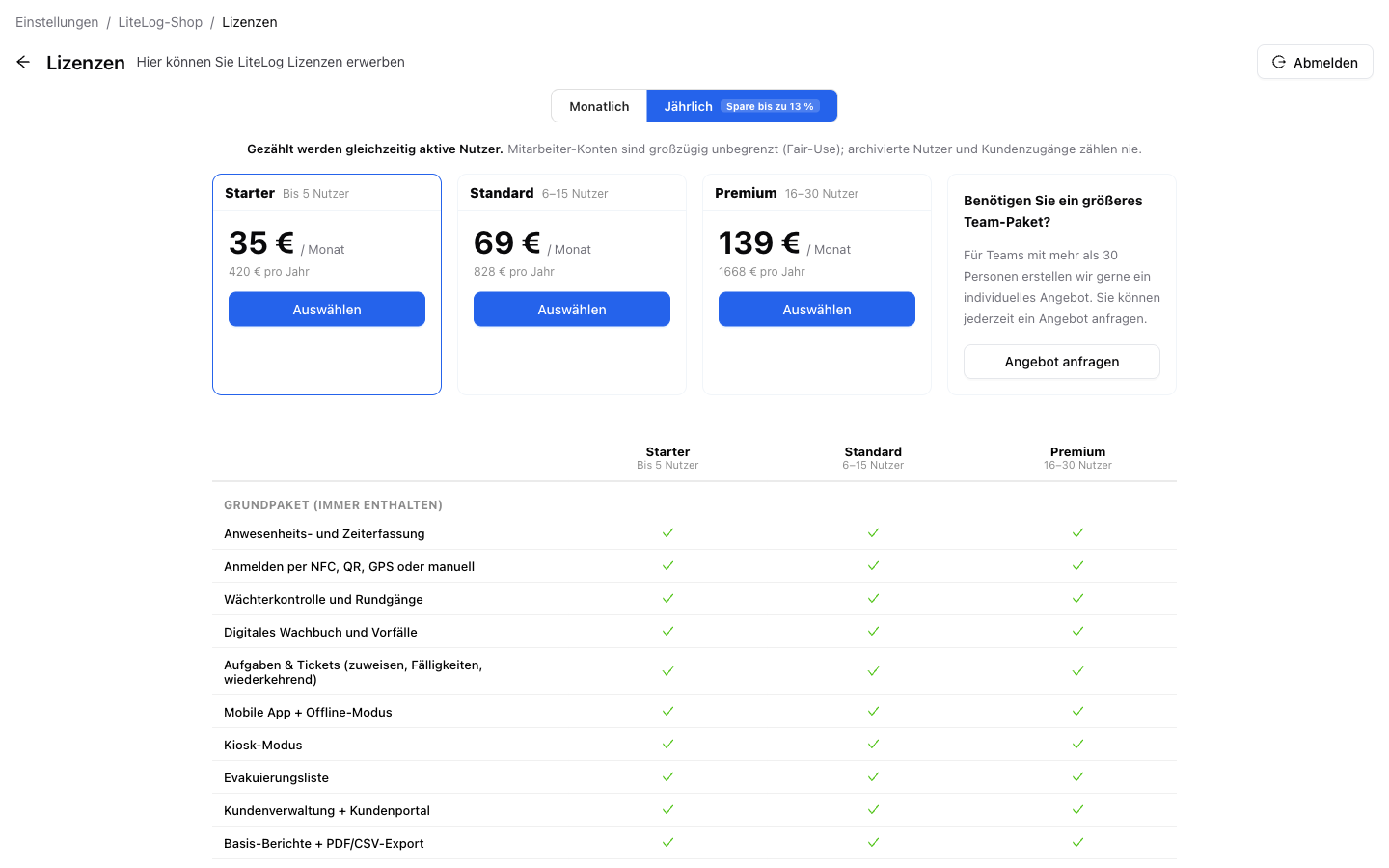This screenshot has height=868, width=1389.
Task: Click Premium checkmark for Basis-Berichte + PDF/CSV-Export
Action: [x=1077, y=842]
